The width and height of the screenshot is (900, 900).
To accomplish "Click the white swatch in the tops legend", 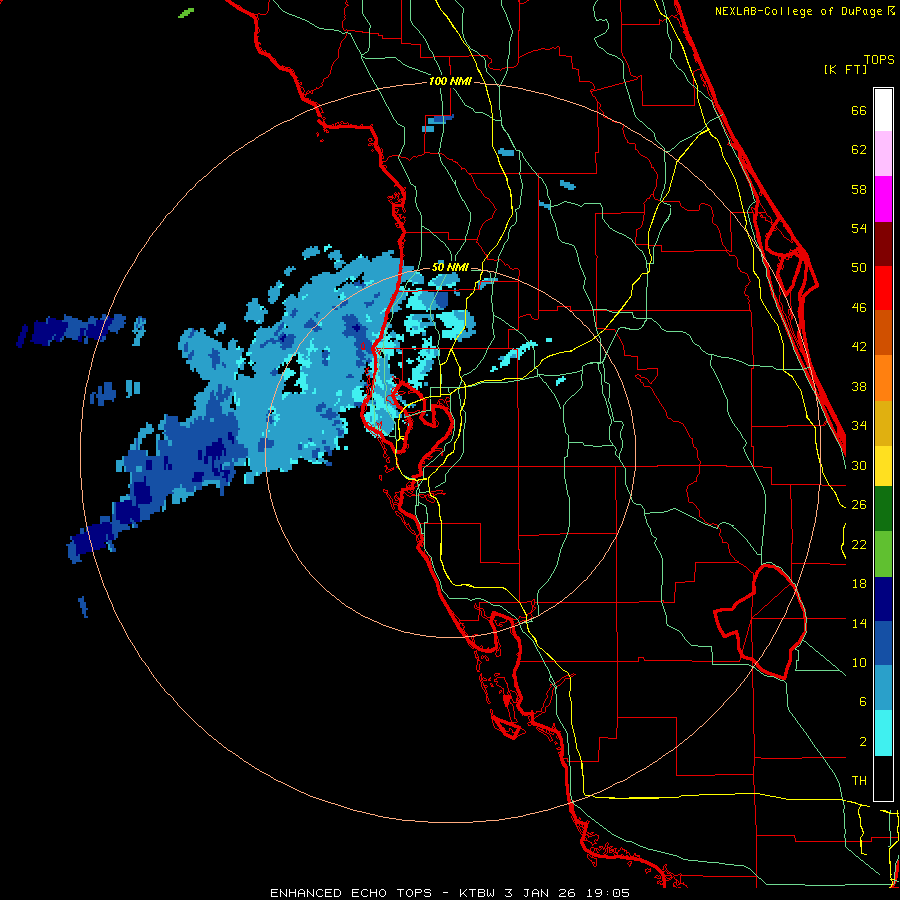I will 883,110.
